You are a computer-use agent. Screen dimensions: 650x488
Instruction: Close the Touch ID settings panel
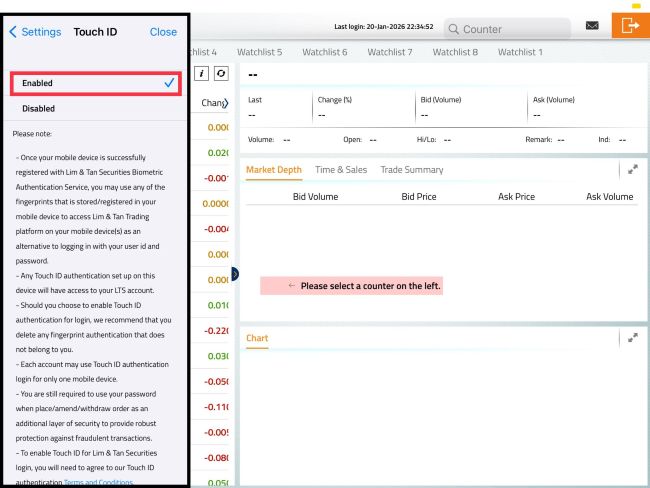[x=163, y=32]
